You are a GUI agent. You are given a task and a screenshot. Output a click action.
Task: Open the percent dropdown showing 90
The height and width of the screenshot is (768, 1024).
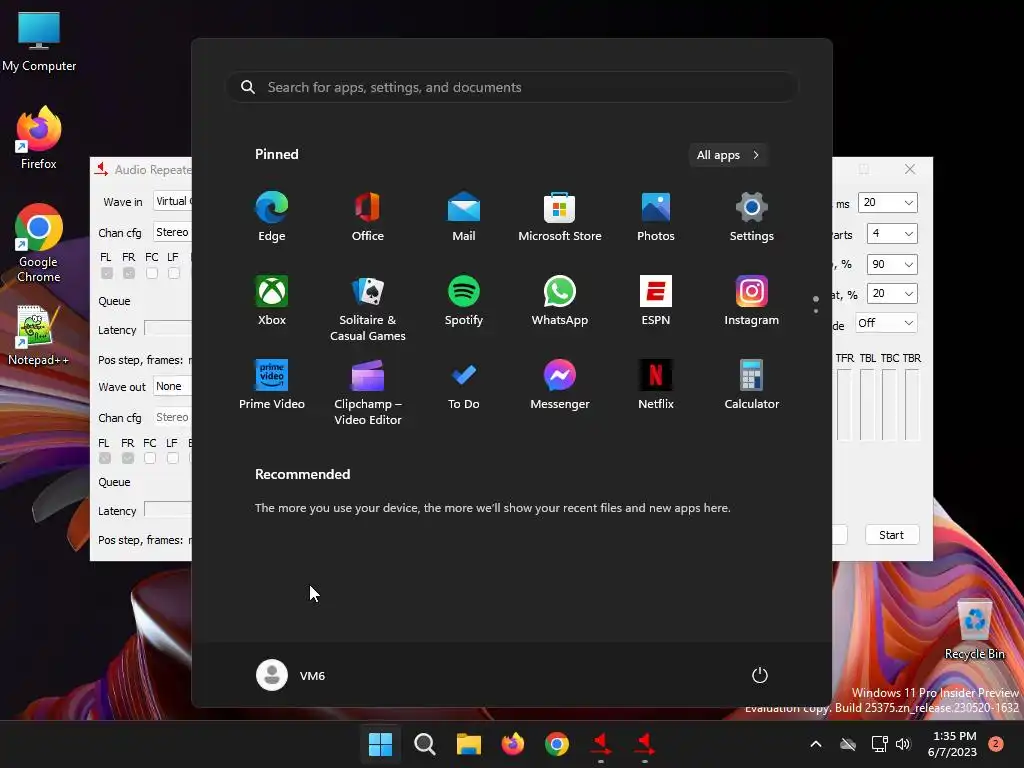point(891,264)
